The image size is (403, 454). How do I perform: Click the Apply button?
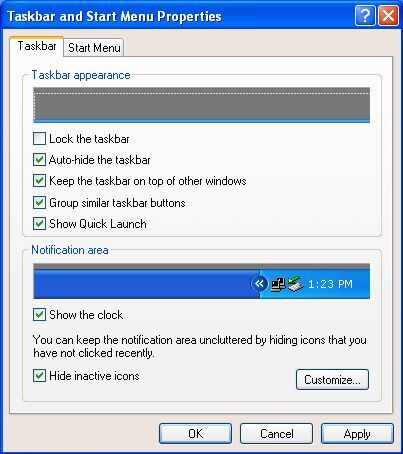coord(357,434)
